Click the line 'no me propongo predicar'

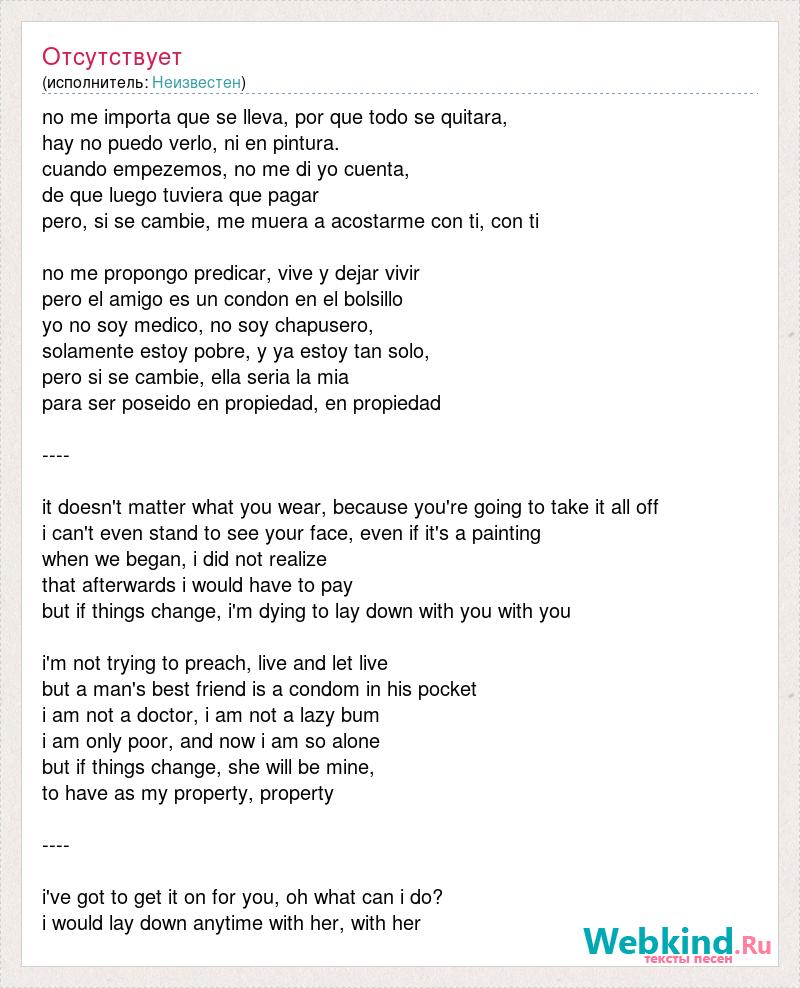[231, 273]
